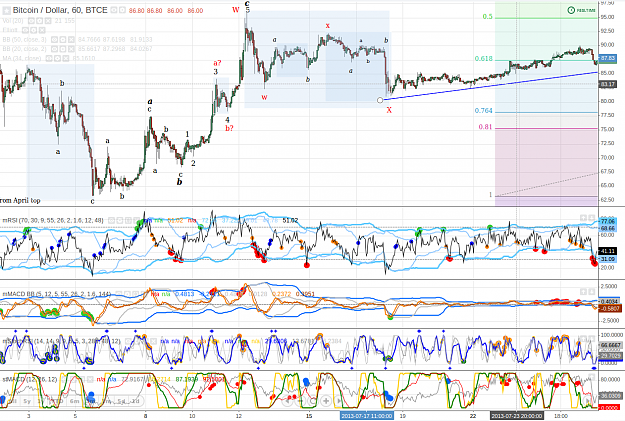Viewport: 625px width, 421px height.
Task: Zoom in using the plus navigation button
Action: point(326,401)
